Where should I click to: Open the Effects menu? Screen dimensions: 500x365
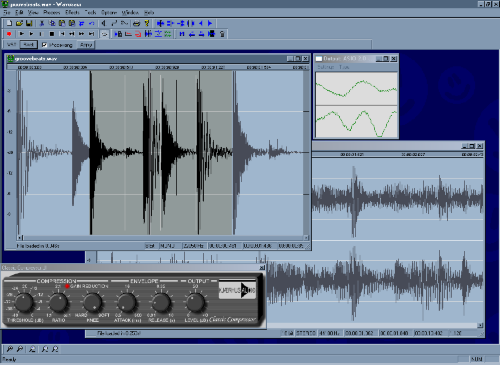tap(72, 12)
